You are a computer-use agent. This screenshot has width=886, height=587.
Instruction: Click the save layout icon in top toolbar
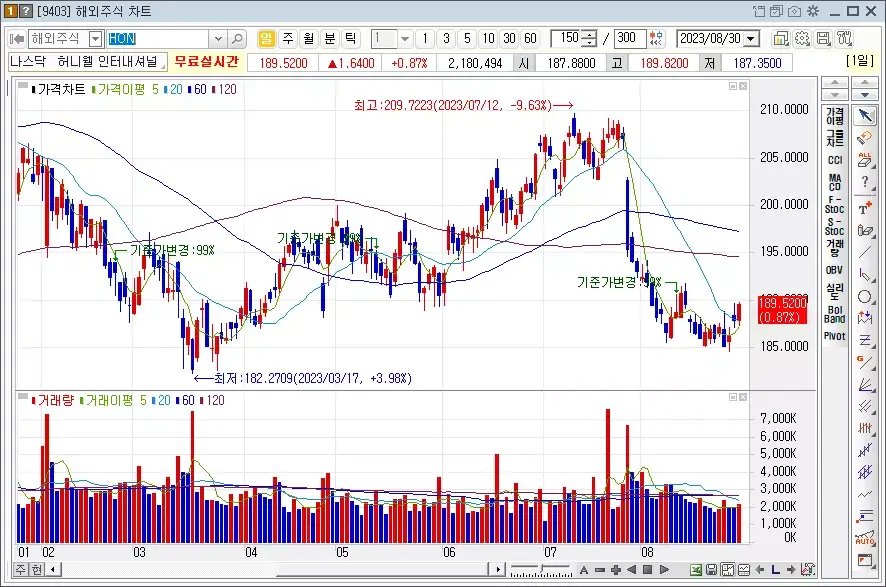pos(823,38)
